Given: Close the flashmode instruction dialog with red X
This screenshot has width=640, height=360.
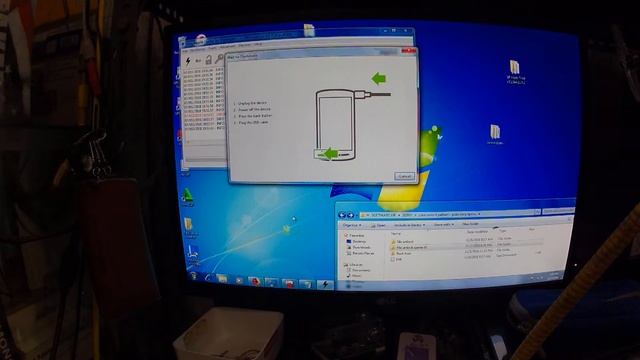Looking at the screenshot, I should click(x=409, y=51).
